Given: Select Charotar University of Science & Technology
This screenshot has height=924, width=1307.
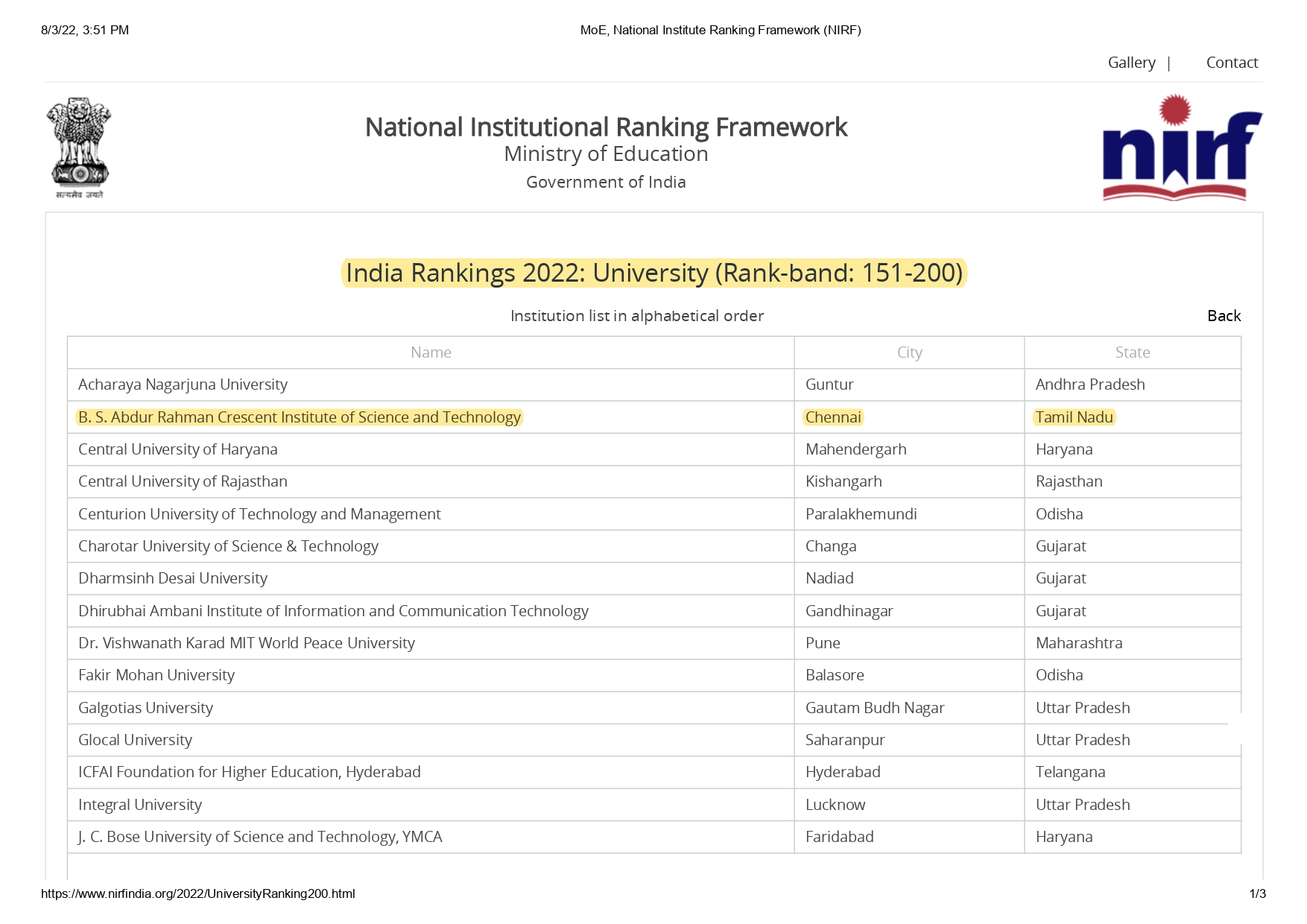Looking at the screenshot, I should (x=229, y=546).
